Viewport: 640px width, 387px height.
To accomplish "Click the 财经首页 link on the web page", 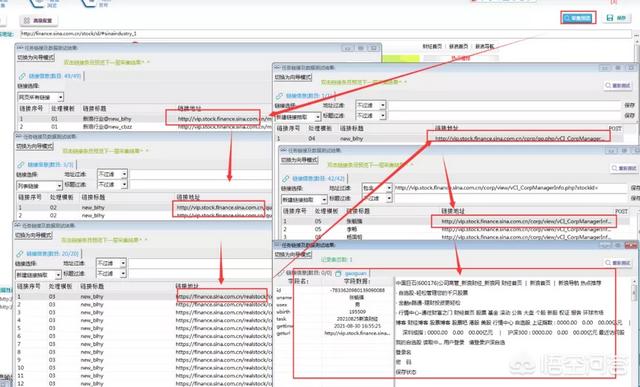I will (x=432, y=47).
